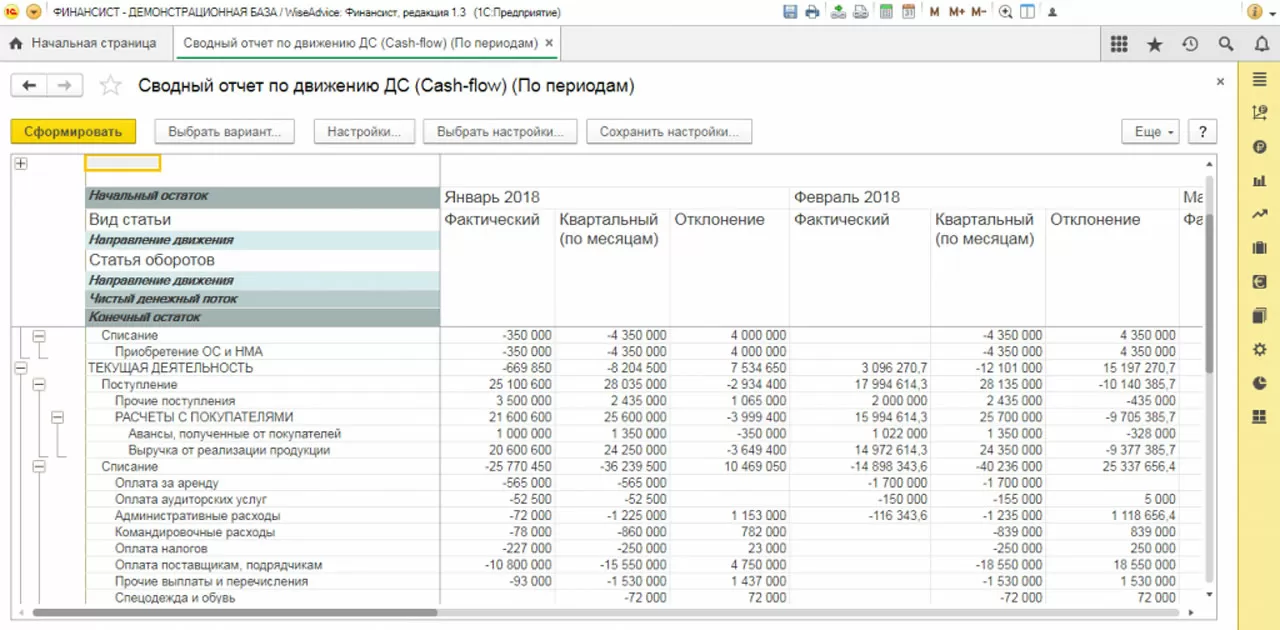Click the green-arrow send to printer icon
Screen dimensions: 1280x630
(839, 12)
